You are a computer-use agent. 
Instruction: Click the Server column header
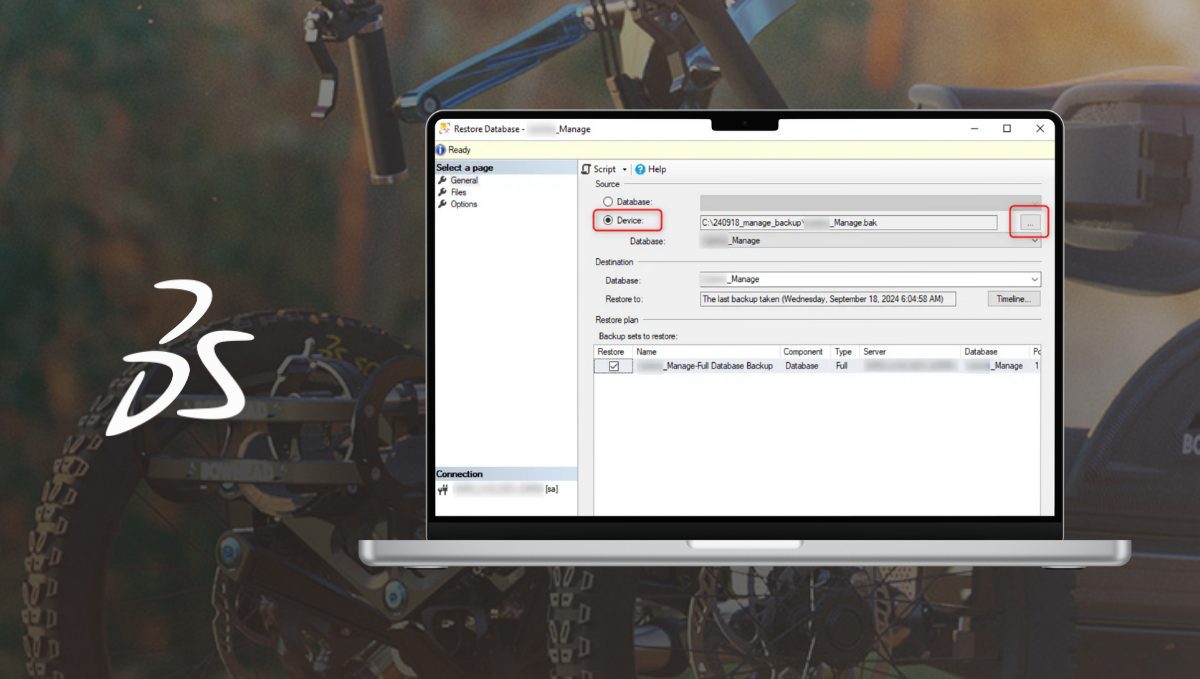[x=909, y=352]
